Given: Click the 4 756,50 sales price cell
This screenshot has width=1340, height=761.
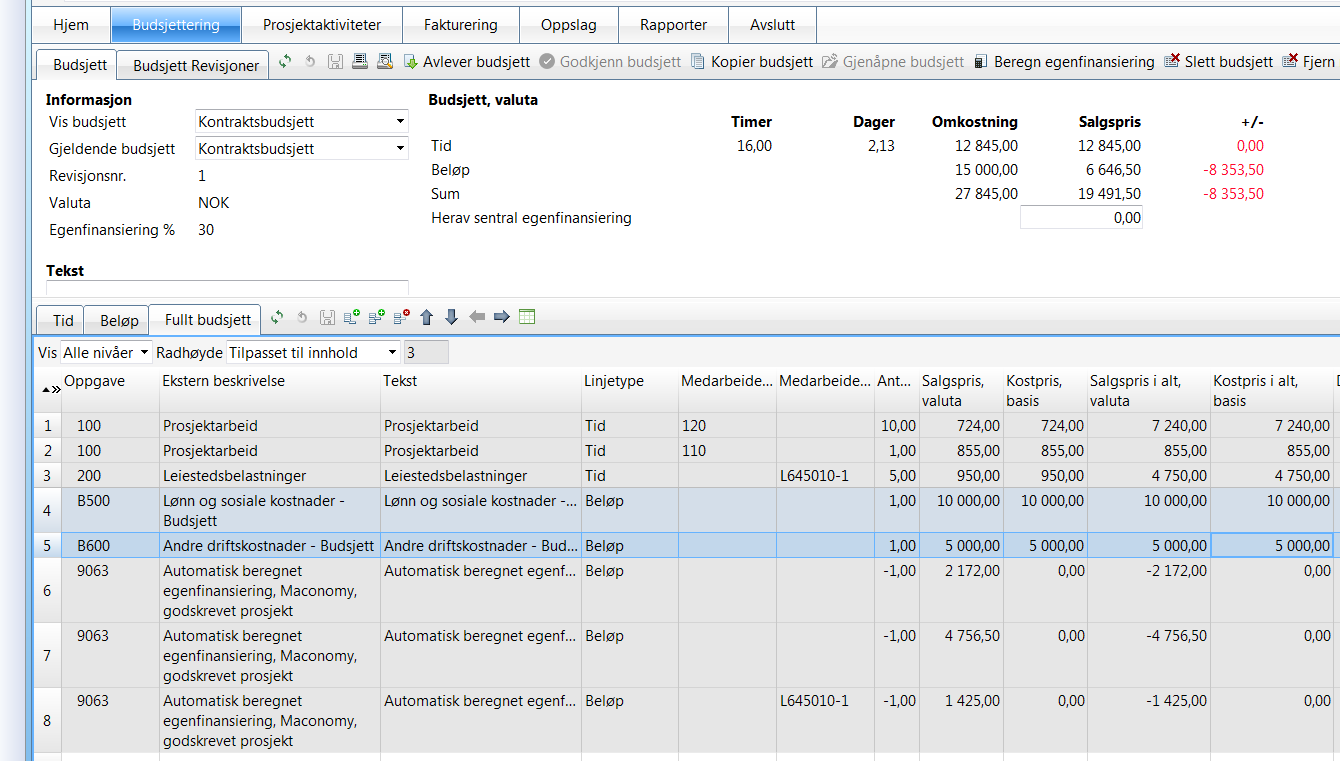Looking at the screenshot, I should pos(961,655).
